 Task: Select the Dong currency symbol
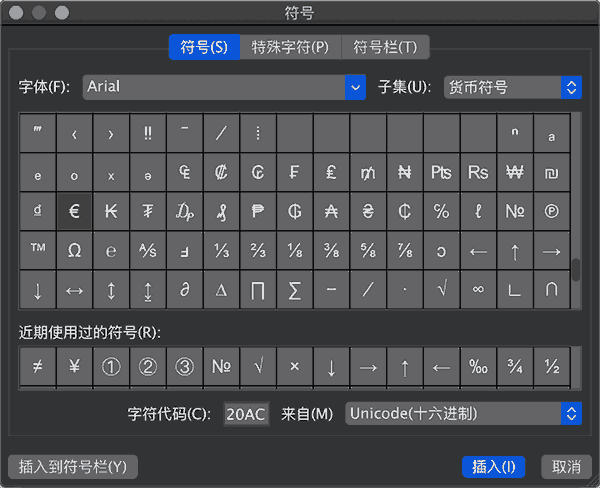point(38,211)
